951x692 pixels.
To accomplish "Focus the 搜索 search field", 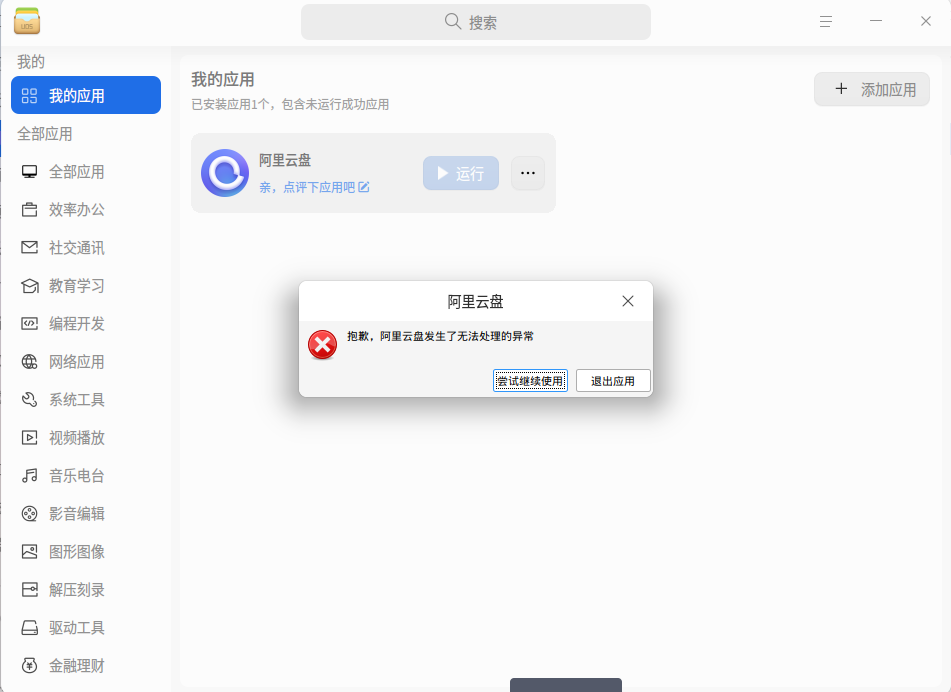I will (476, 22).
